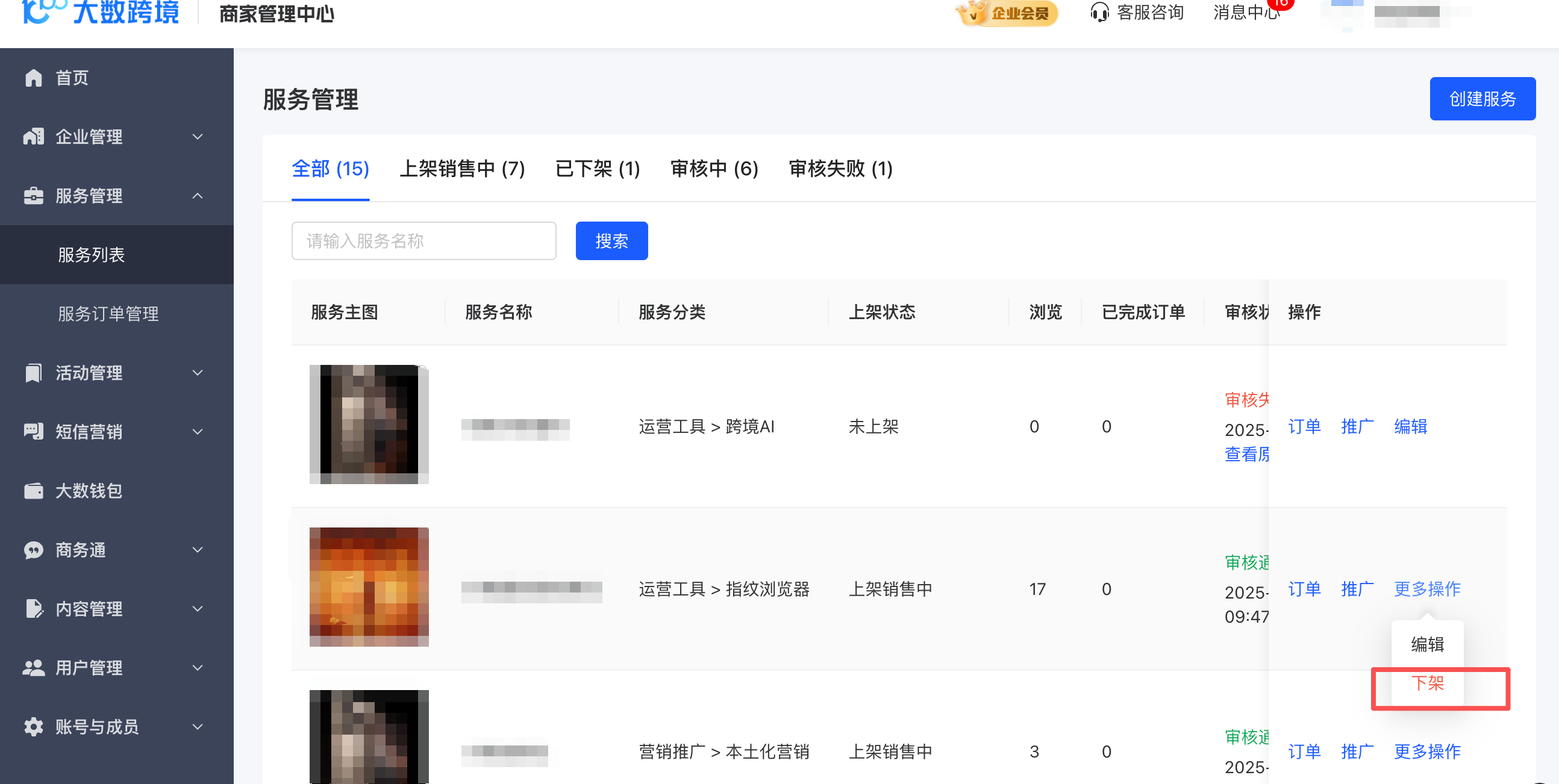Open 服务订单管理 in sidebar
This screenshot has height=784, width=1559.
pyautogui.click(x=108, y=313)
